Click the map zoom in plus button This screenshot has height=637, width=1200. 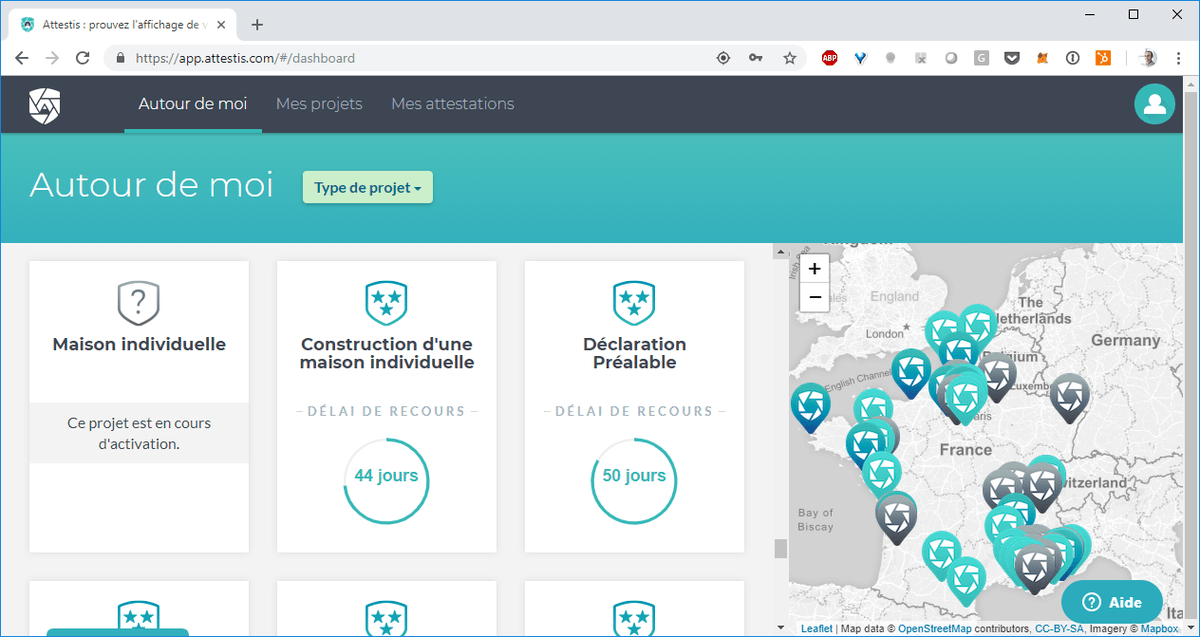(814, 269)
